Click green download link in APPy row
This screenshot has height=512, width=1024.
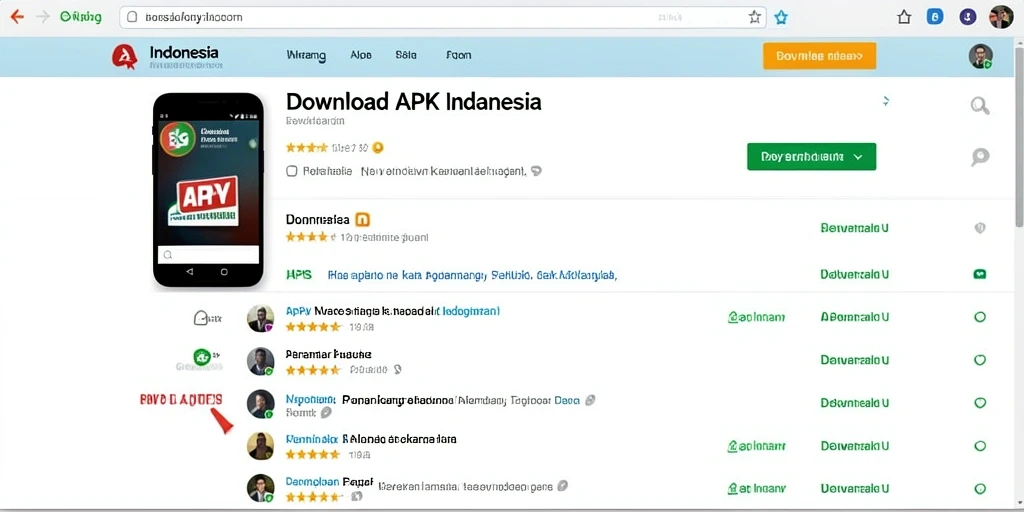[854, 317]
